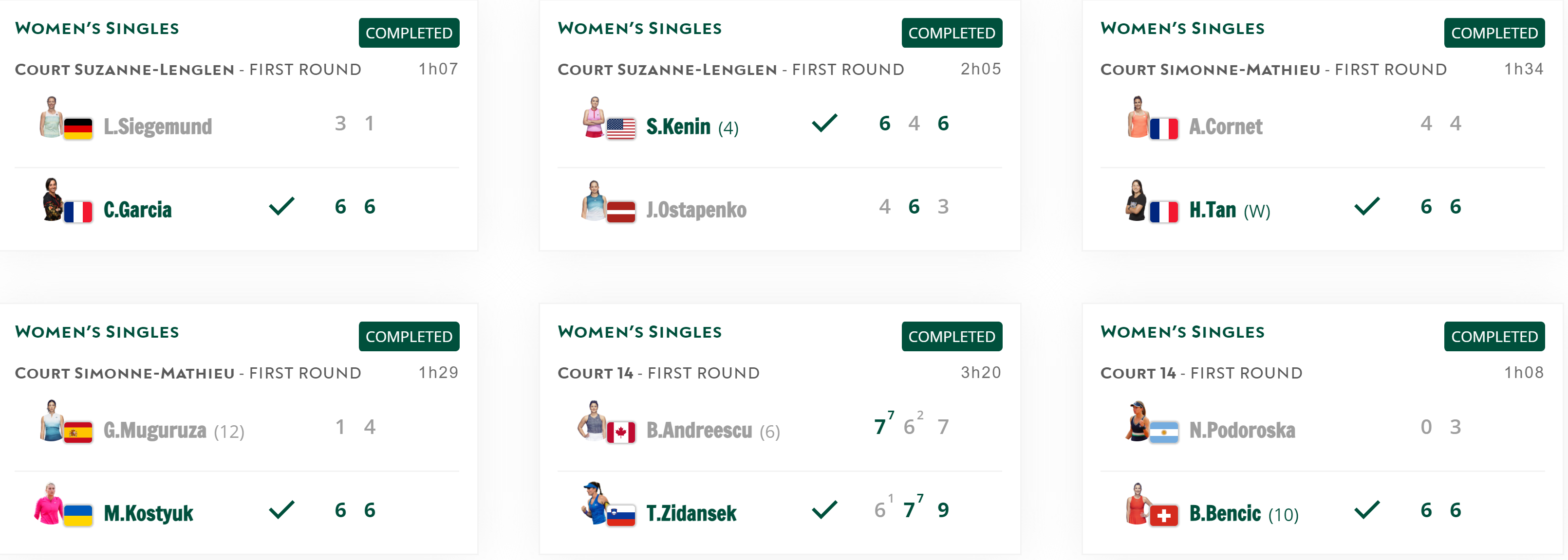
Task: Click COMPLETED badge on Podoroska vs Bencic match
Action: click(x=1494, y=336)
